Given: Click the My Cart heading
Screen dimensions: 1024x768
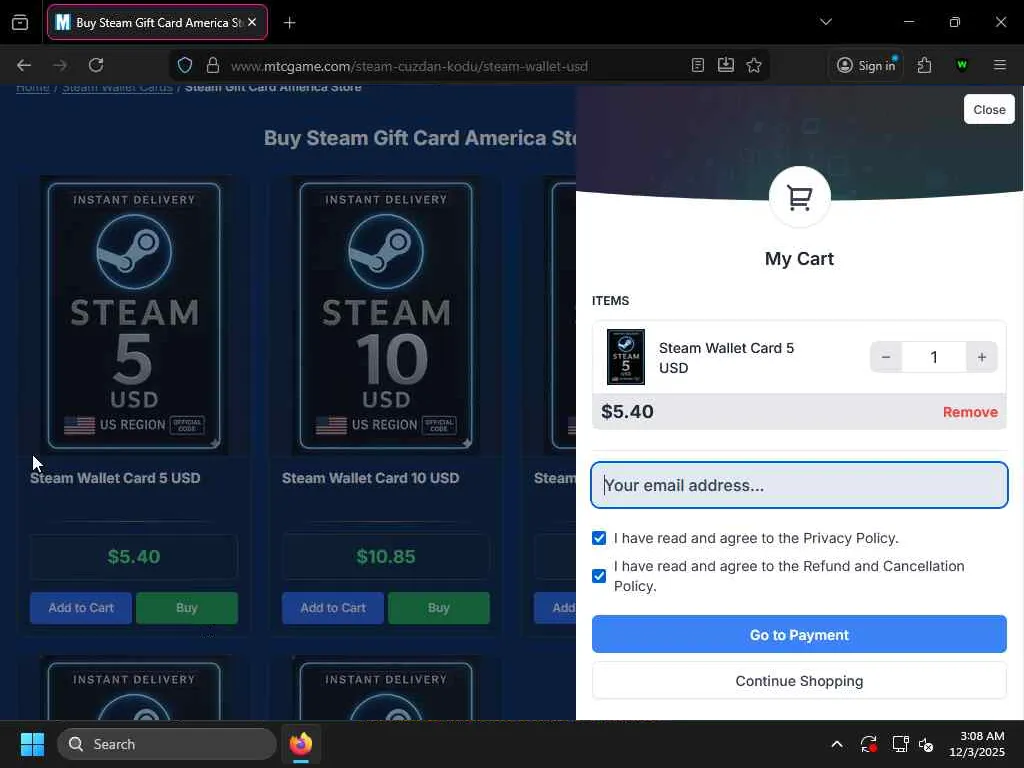Looking at the screenshot, I should point(799,259).
